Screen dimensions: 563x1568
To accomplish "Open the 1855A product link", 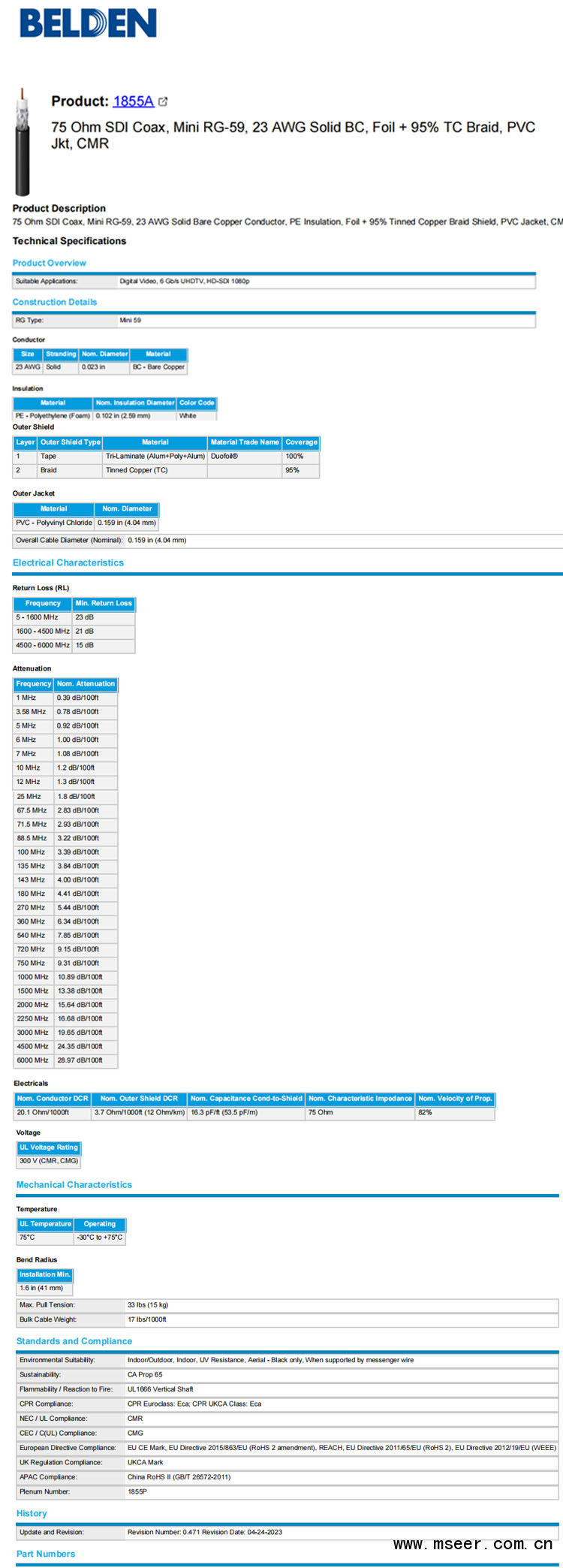I will point(134,101).
